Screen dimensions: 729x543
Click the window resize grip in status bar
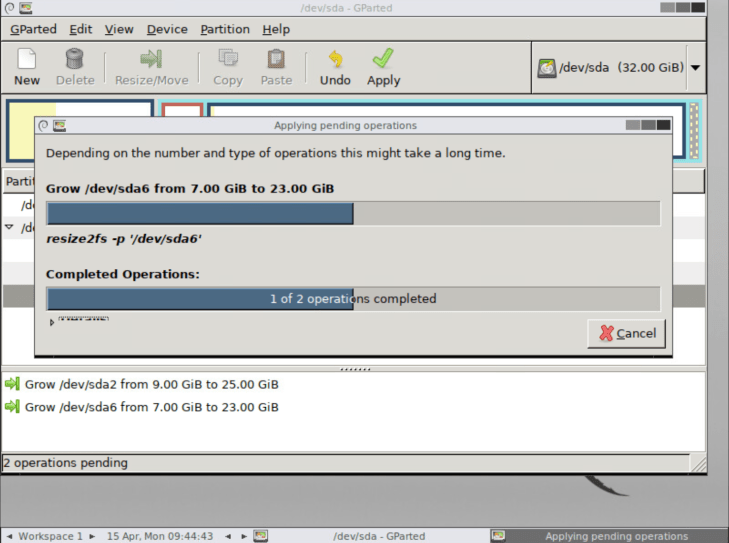tap(698, 464)
